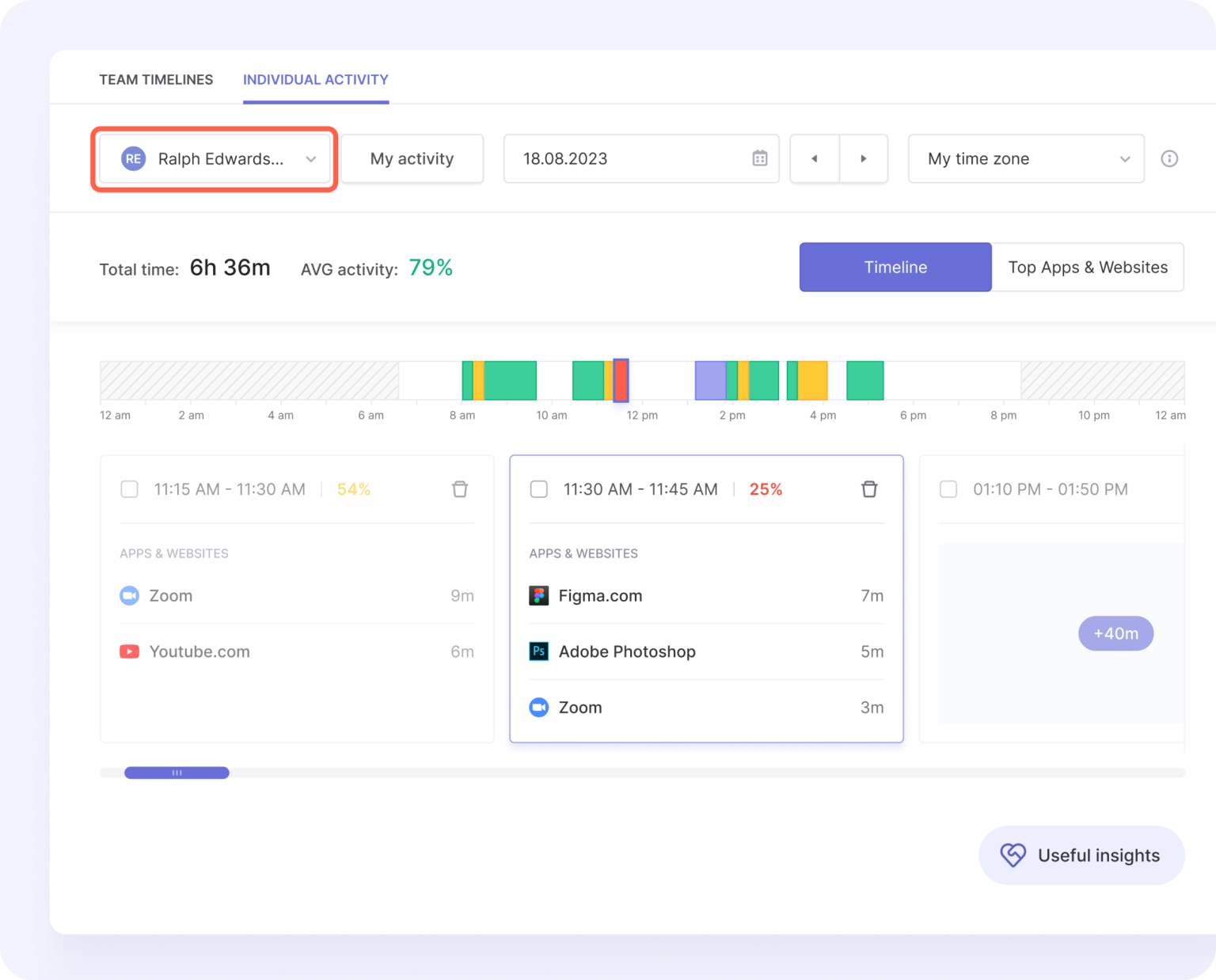Switch to the Team Timelines tab

coord(155,79)
